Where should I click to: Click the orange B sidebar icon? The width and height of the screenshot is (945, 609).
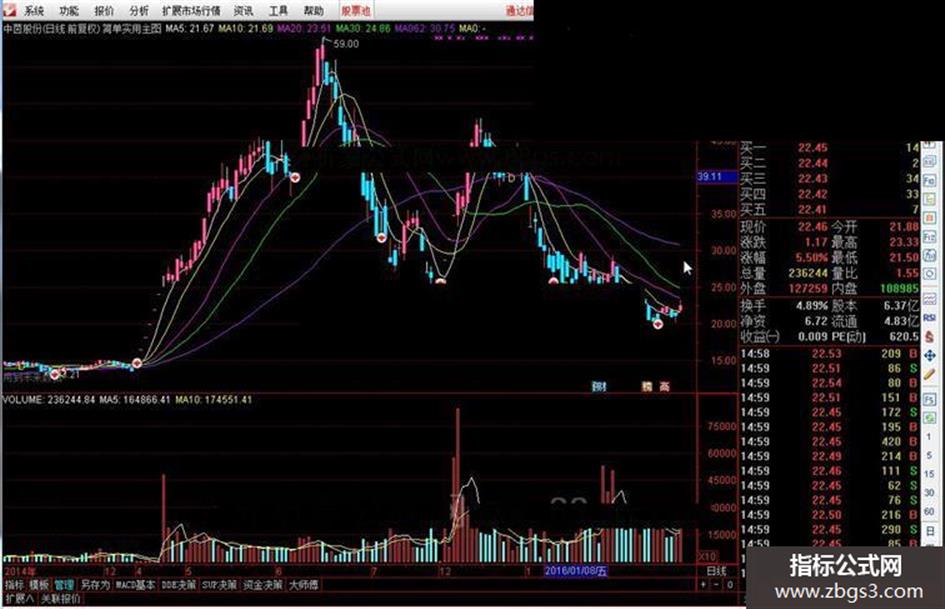(x=929, y=218)
